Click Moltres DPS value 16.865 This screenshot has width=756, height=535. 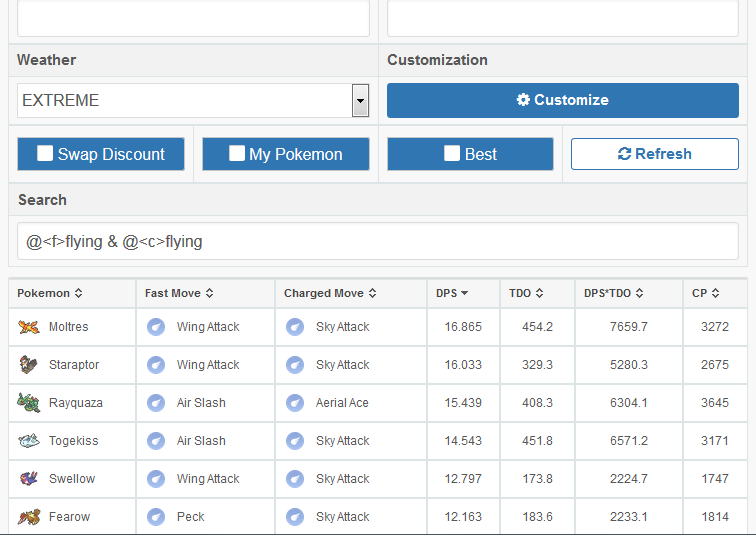click(463, 327)
